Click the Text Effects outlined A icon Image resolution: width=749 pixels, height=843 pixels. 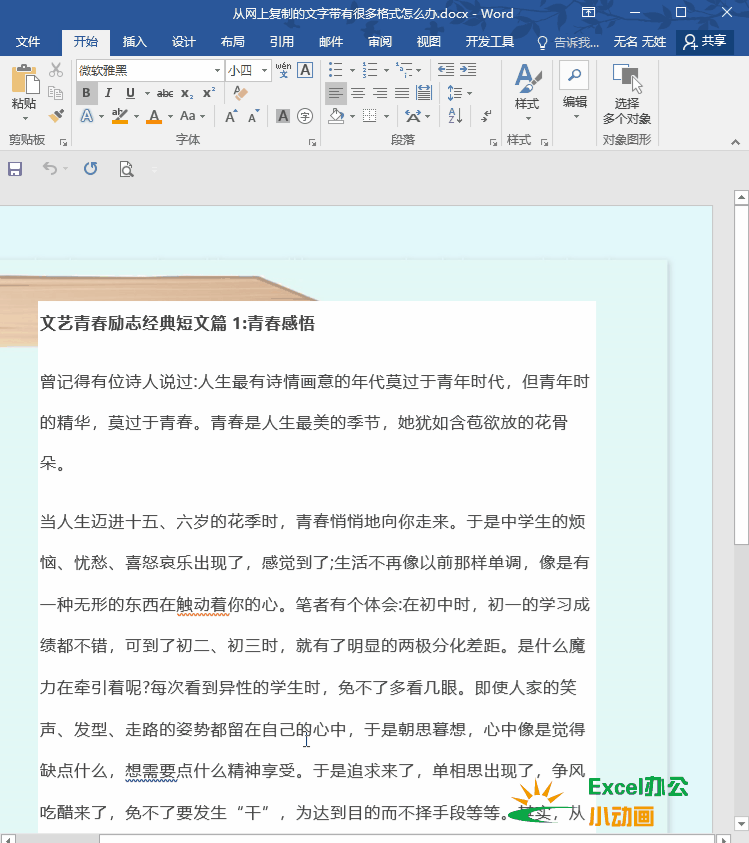(87, 116)
